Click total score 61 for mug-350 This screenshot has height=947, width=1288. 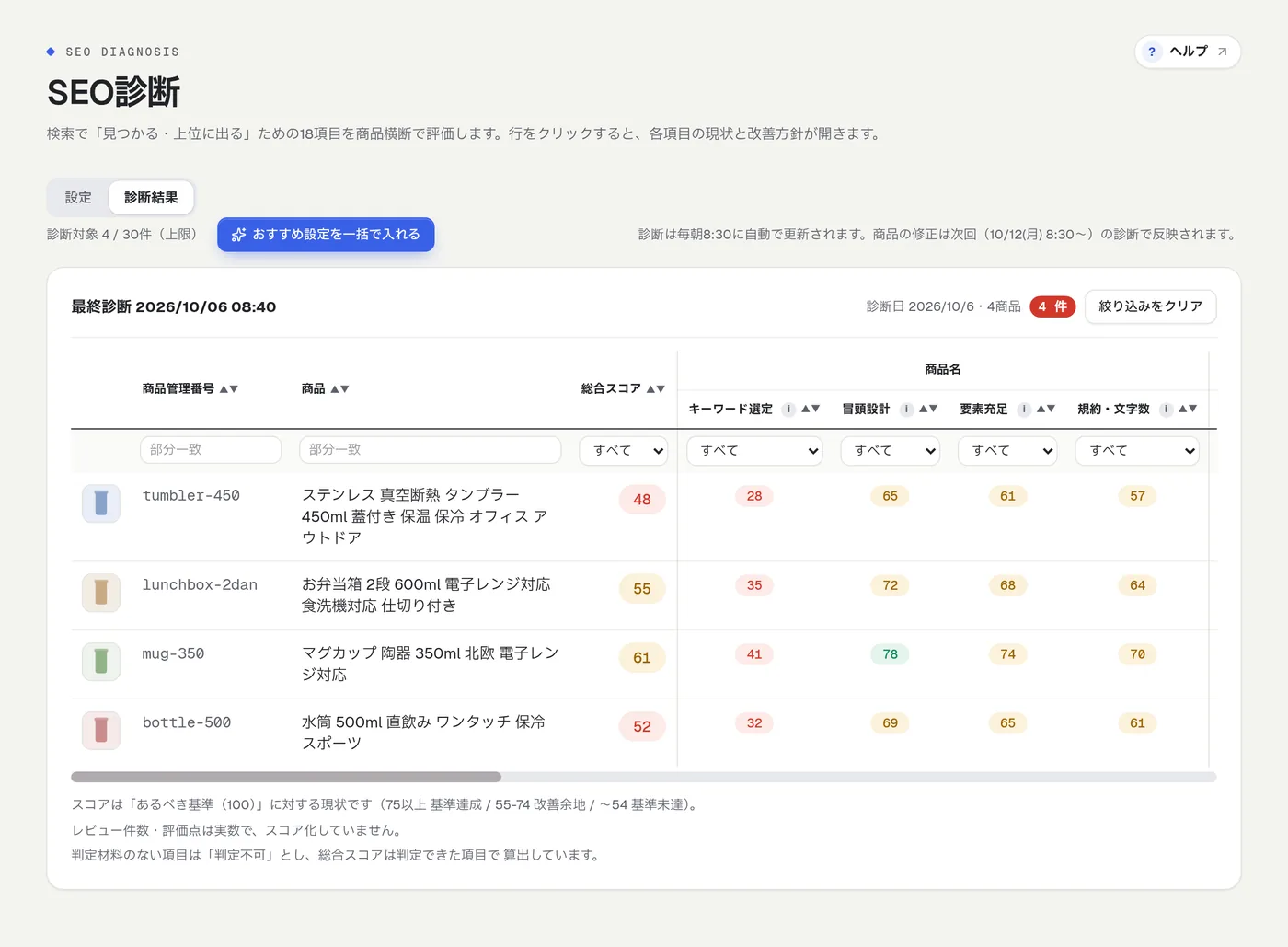642,658
